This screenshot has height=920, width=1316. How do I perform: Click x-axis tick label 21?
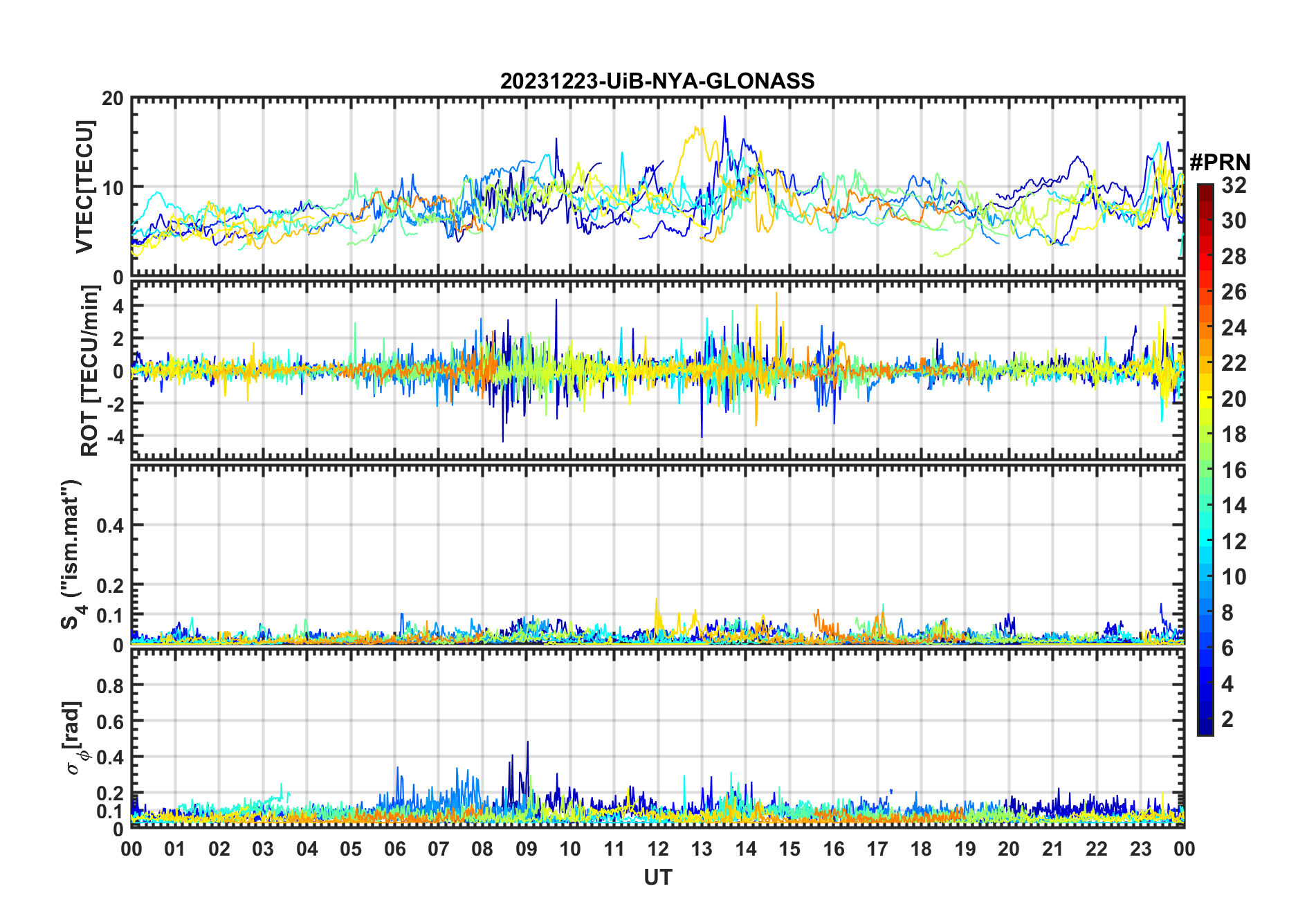click(1052, 849)
